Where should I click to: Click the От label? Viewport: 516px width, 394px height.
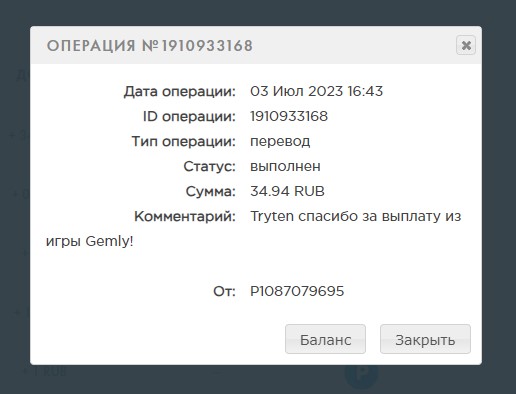point(224,291)
